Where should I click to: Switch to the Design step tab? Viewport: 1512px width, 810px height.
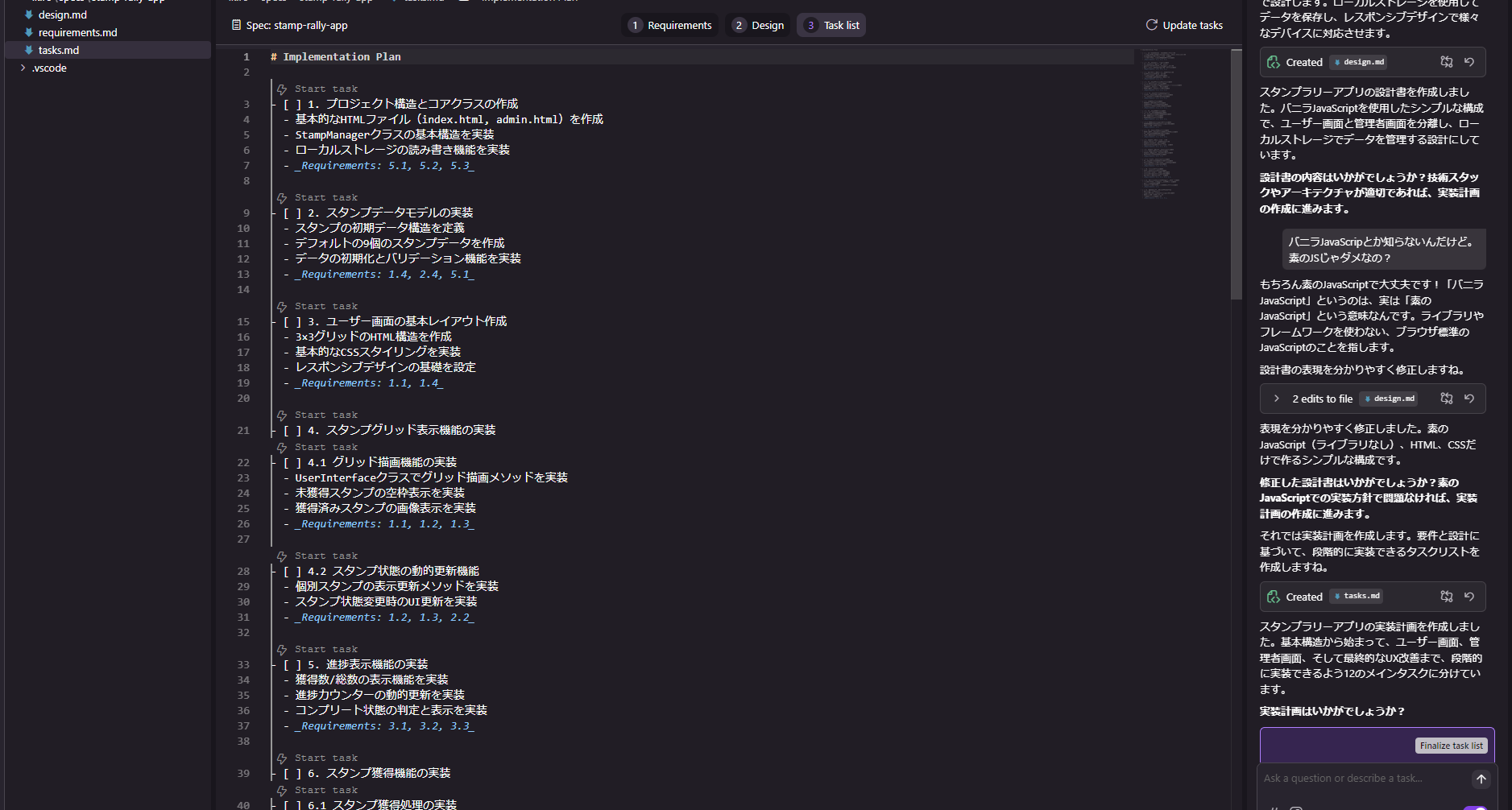point(758,26)
